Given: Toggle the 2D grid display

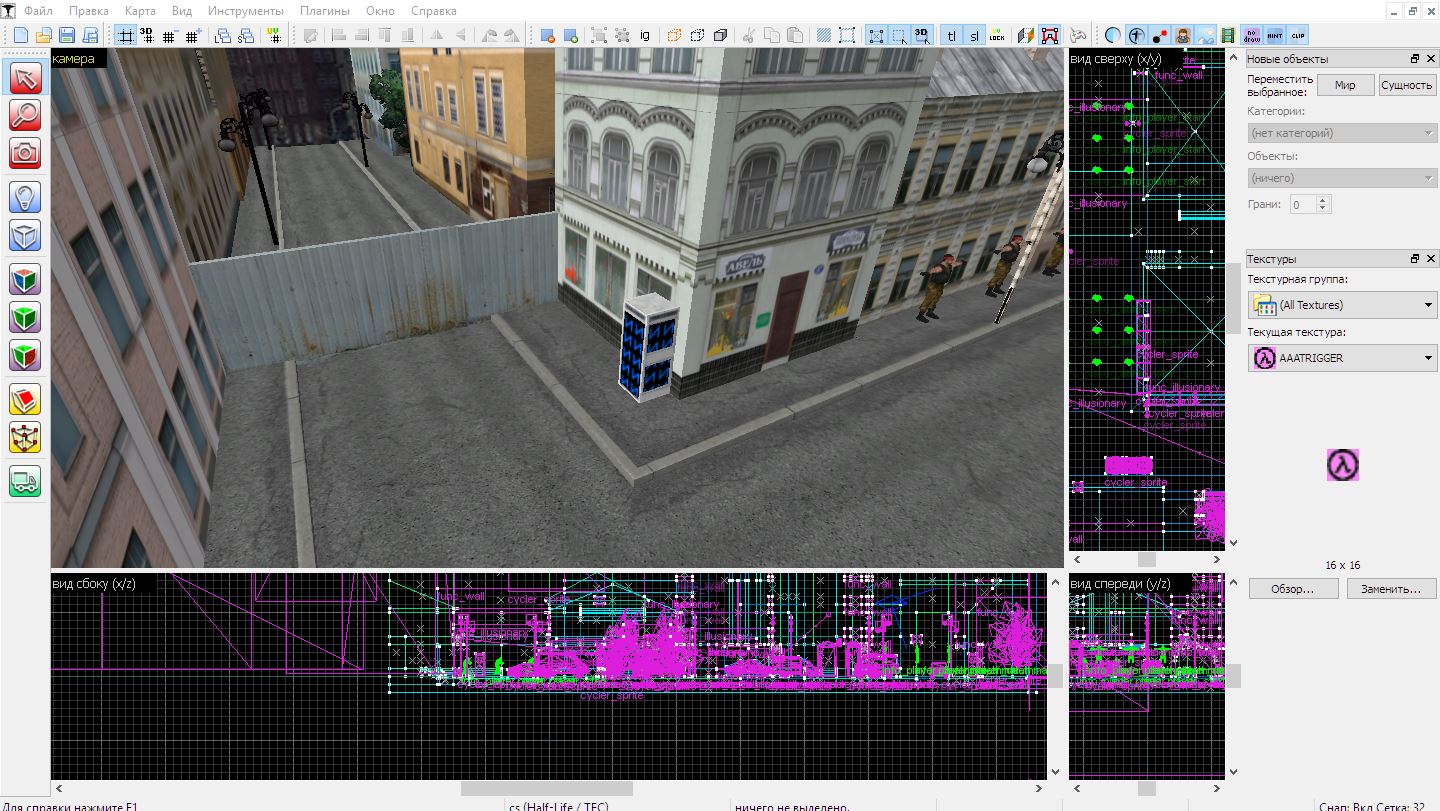Looking at the screenshot, I should [x=125, y=35].
